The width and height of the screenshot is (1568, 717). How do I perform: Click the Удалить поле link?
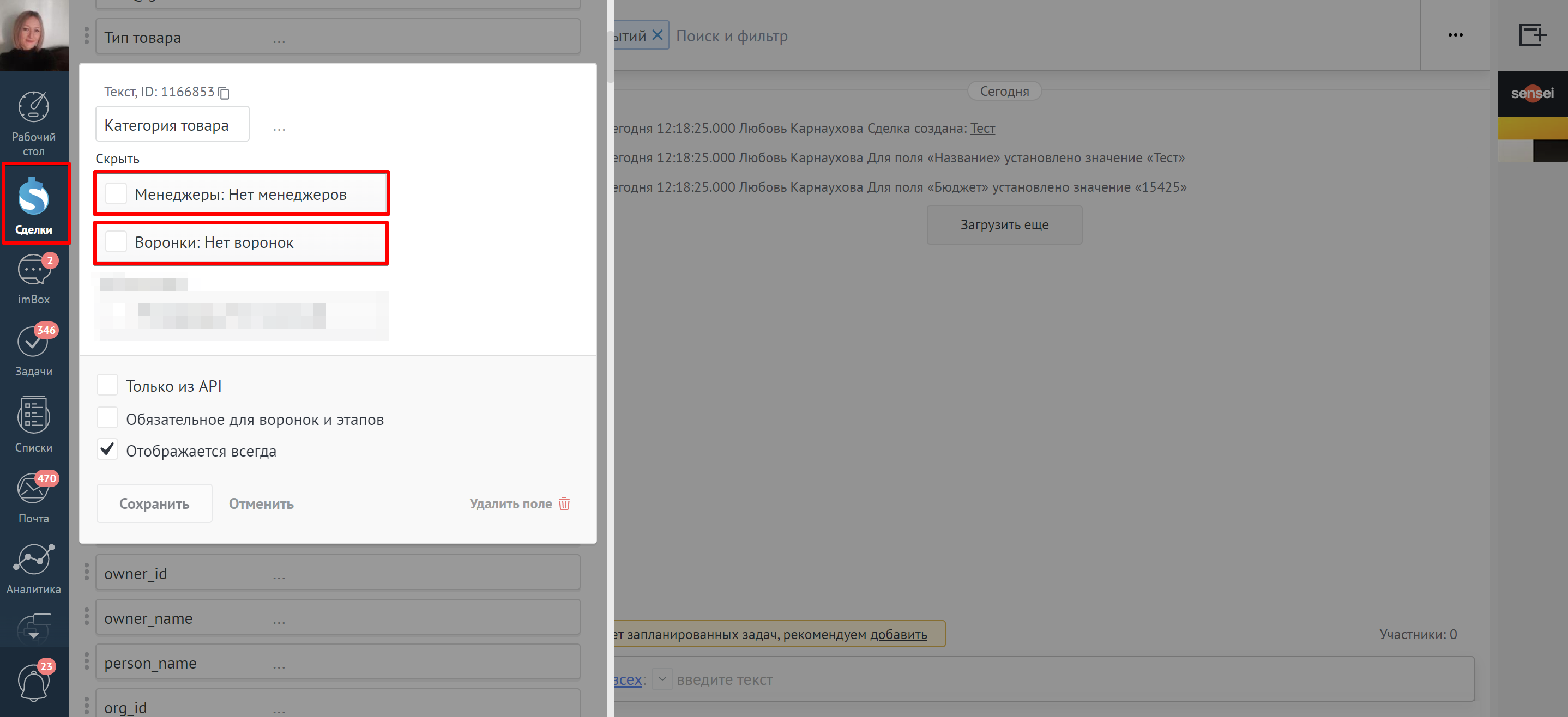[x=510, y=504]
